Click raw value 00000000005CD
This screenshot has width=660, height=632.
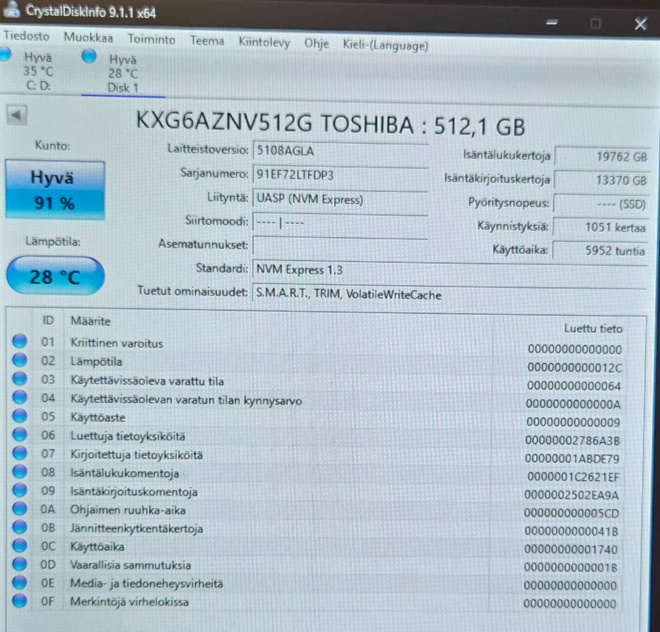(572, 513)
